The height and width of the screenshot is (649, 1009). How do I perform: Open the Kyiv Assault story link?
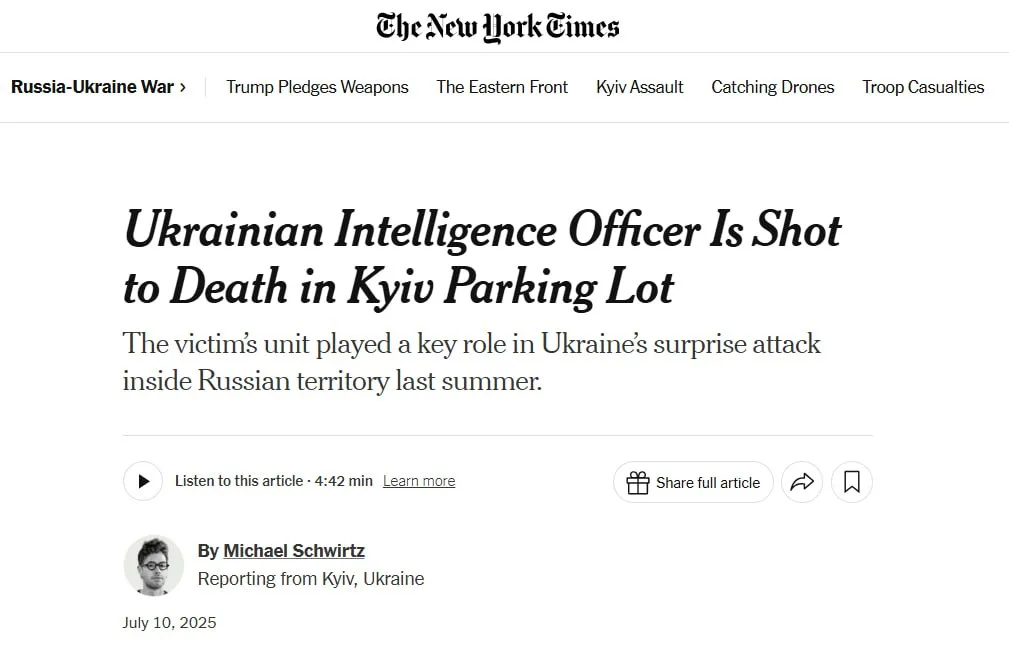(640, 87)
